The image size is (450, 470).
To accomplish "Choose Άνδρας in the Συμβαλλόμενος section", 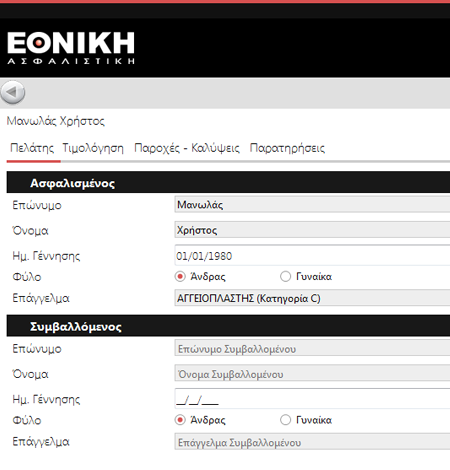I will point(180,420).
